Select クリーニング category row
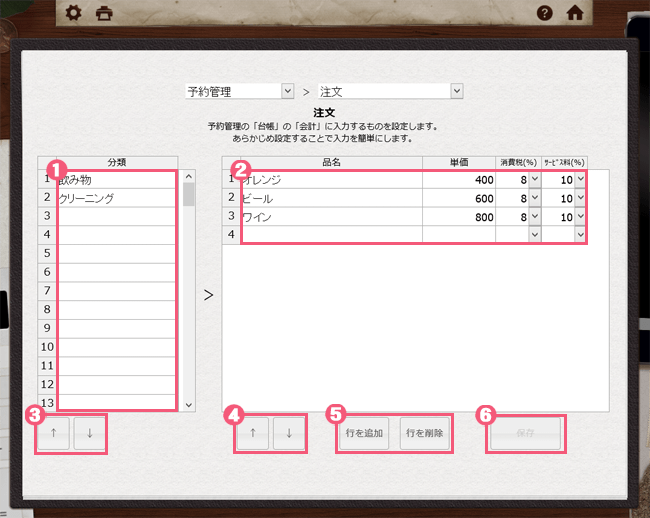The height and width of the screenshot is (518, 650). [x=116, y=198]
